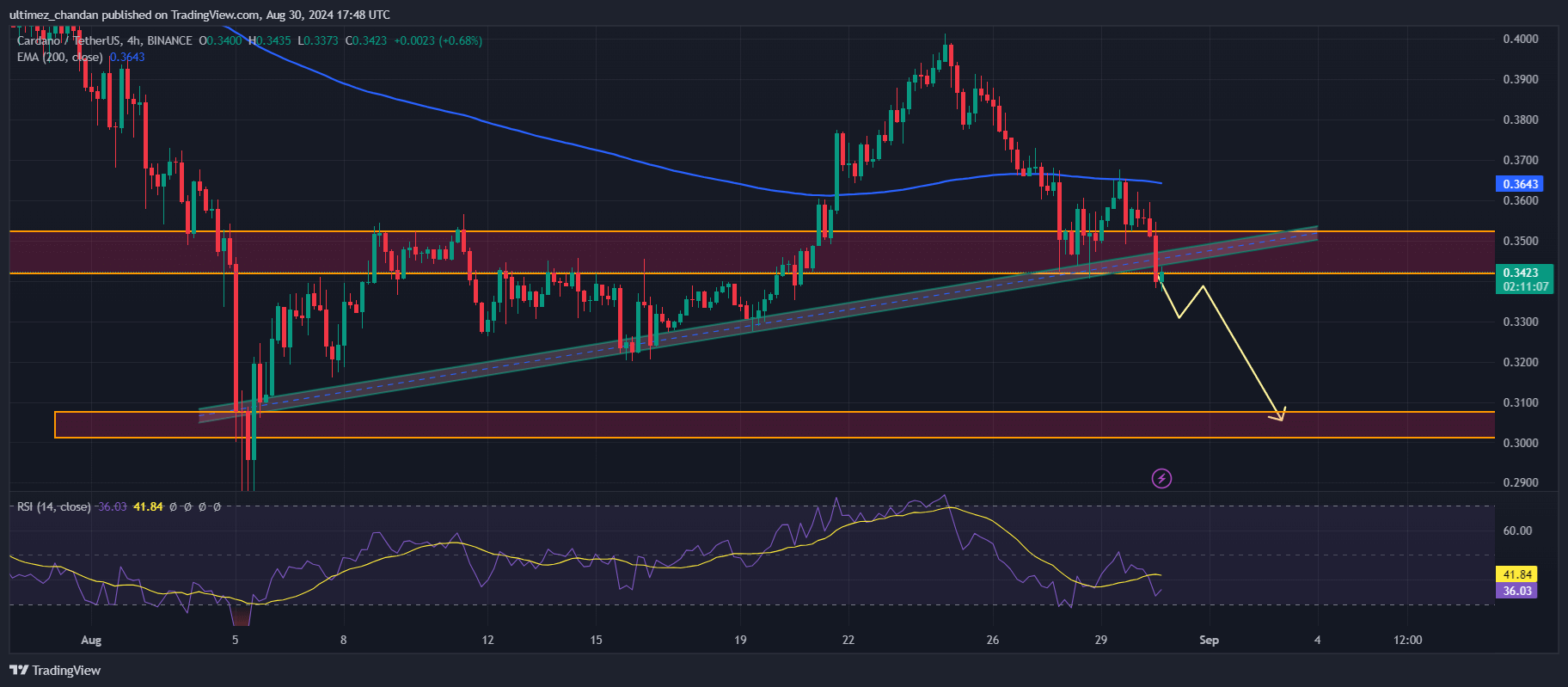Click the blue 0.3643 EMA price tag
Screen dimensions: 1568x687
[x=1521, y=184]
